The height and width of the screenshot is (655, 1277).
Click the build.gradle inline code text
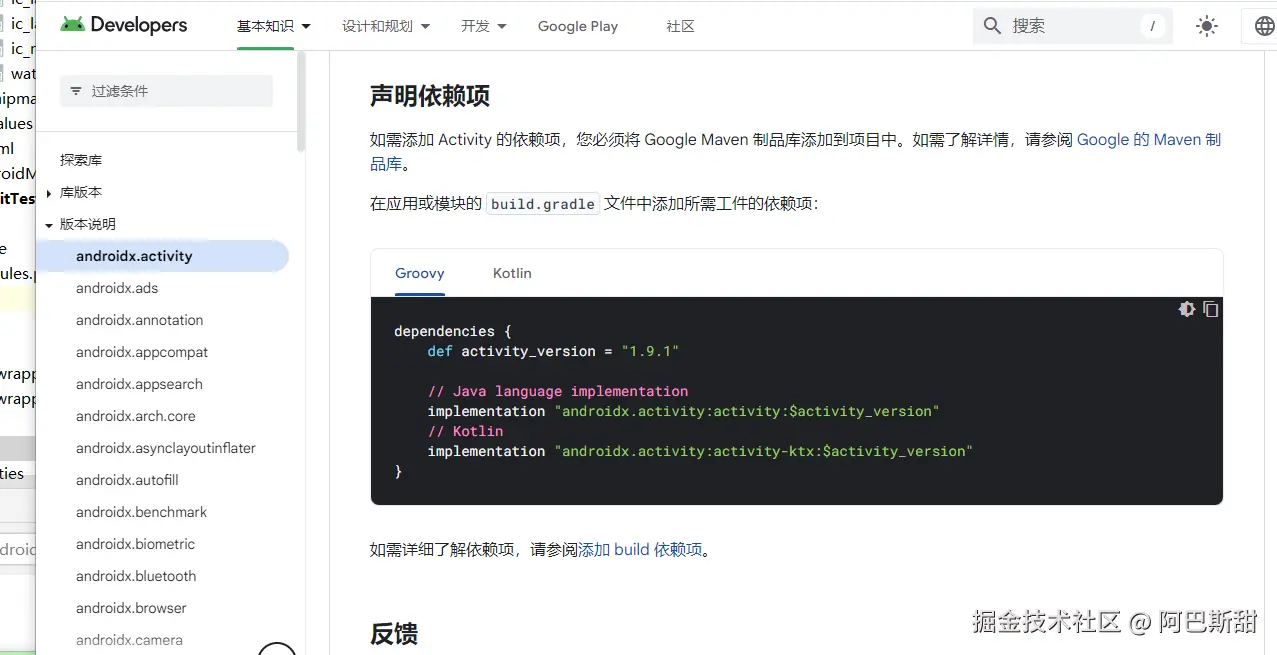pyautogui.click(x=543, y=204)
